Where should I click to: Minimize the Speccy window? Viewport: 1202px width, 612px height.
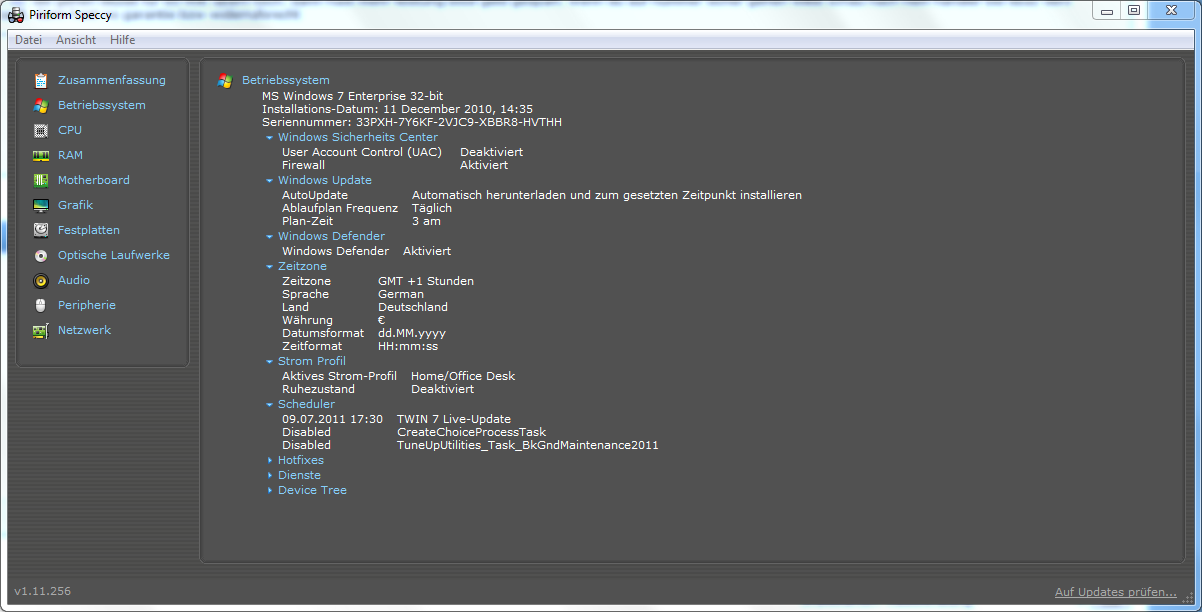1105,10
